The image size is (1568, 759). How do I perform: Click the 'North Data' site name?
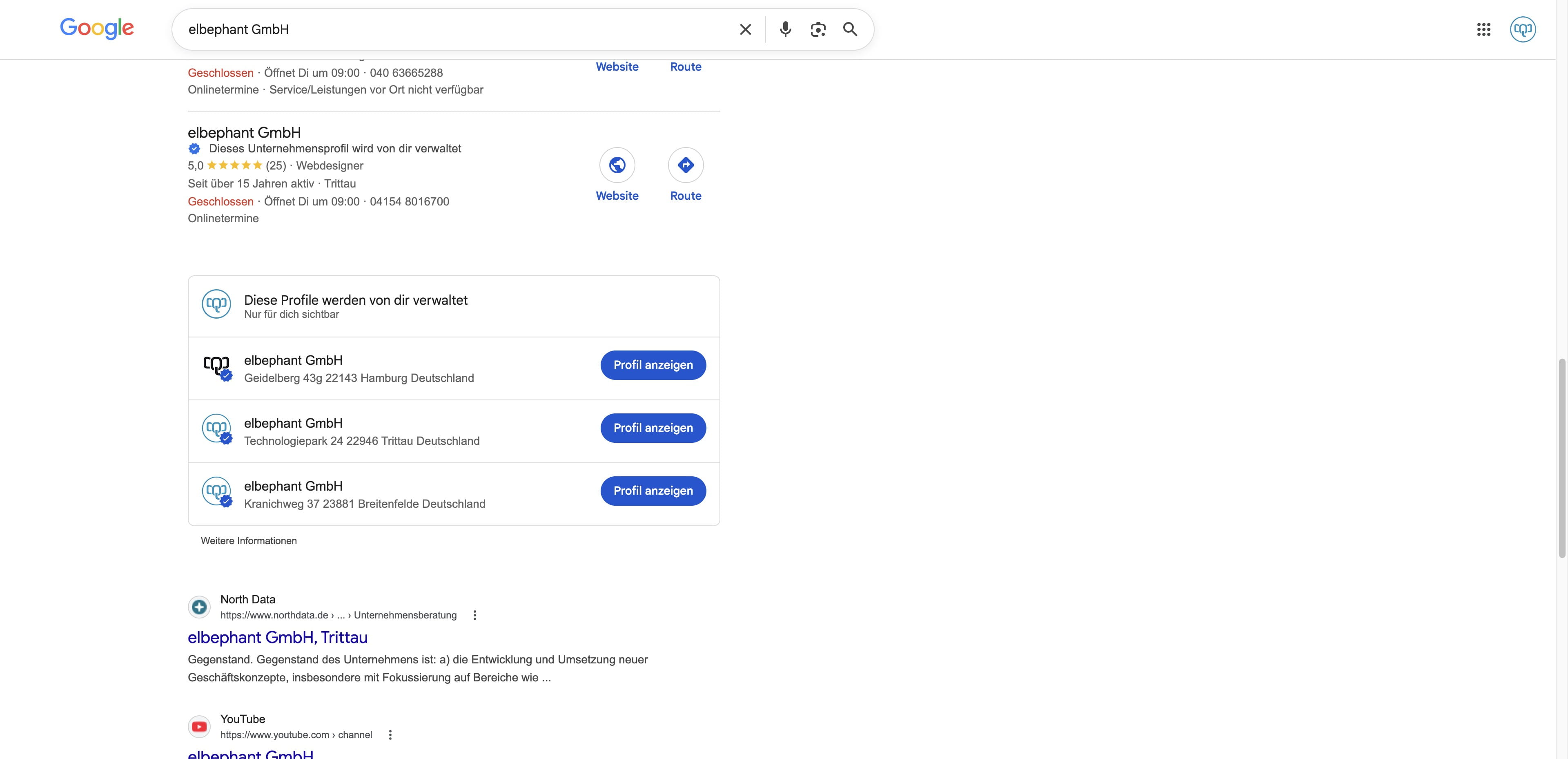[x=248, y=599]
